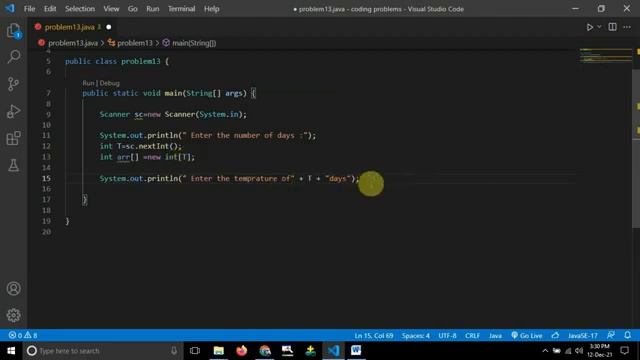
Task: Click the Run CodeLens above main
Action: point(88,83)
